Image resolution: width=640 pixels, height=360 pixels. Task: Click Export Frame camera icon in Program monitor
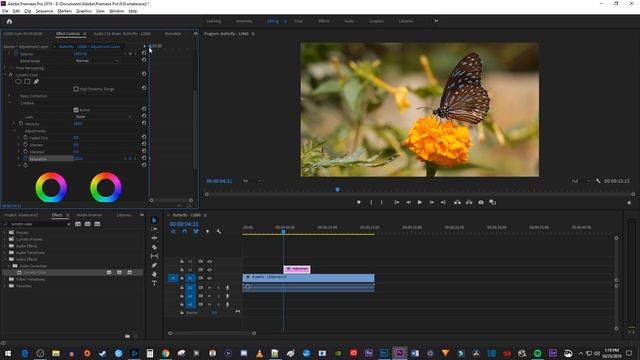(481, 202)
